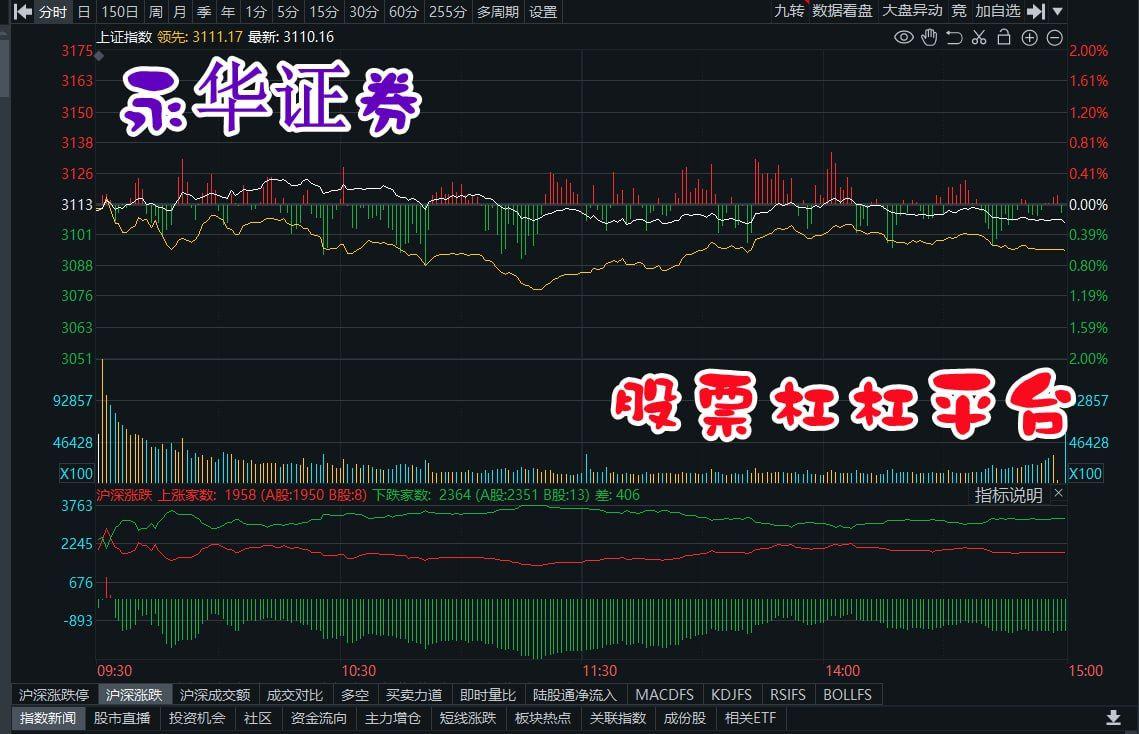Image resolution: width=1139 pixels, height=734 pixels.
Task: Click the forward arrow icon near 加自选
Action: 1037,12
